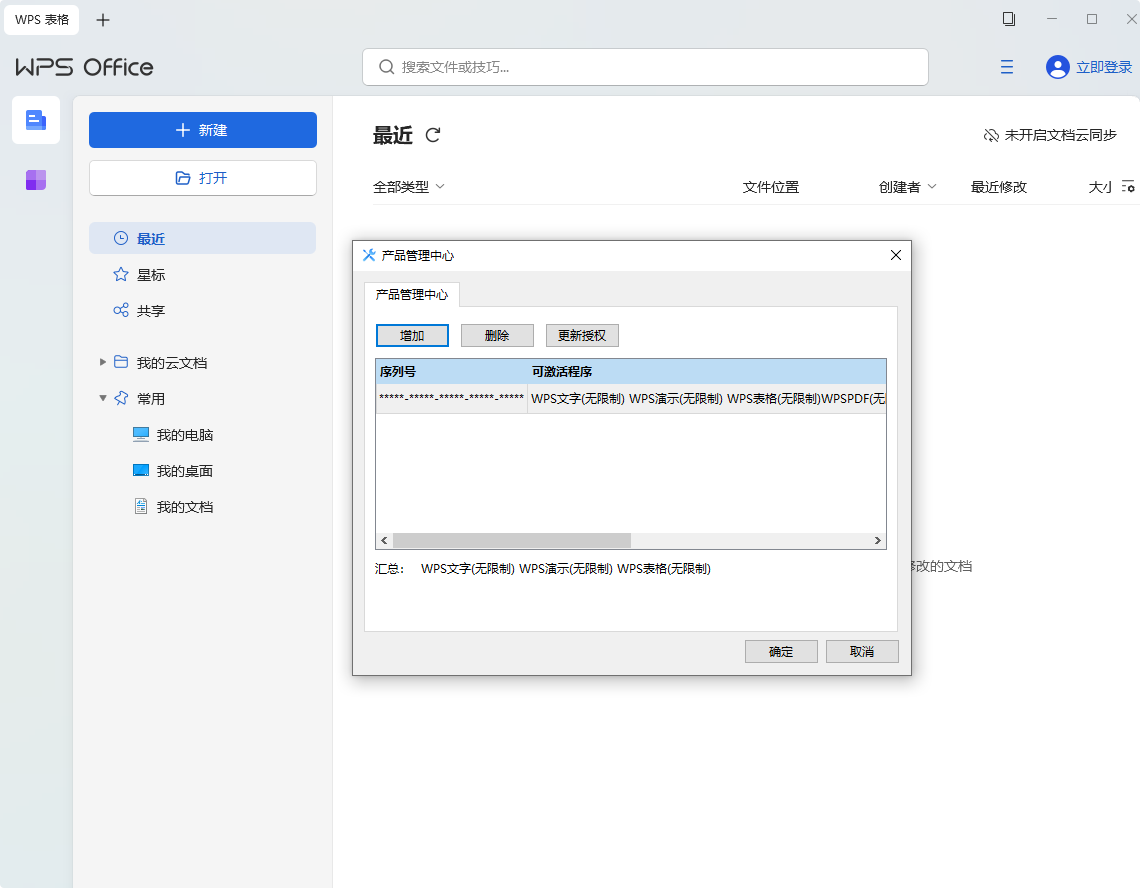Click 未开启文档云同步 status text
Screen dimensions: 1140x888
(x=1060, y=135)
